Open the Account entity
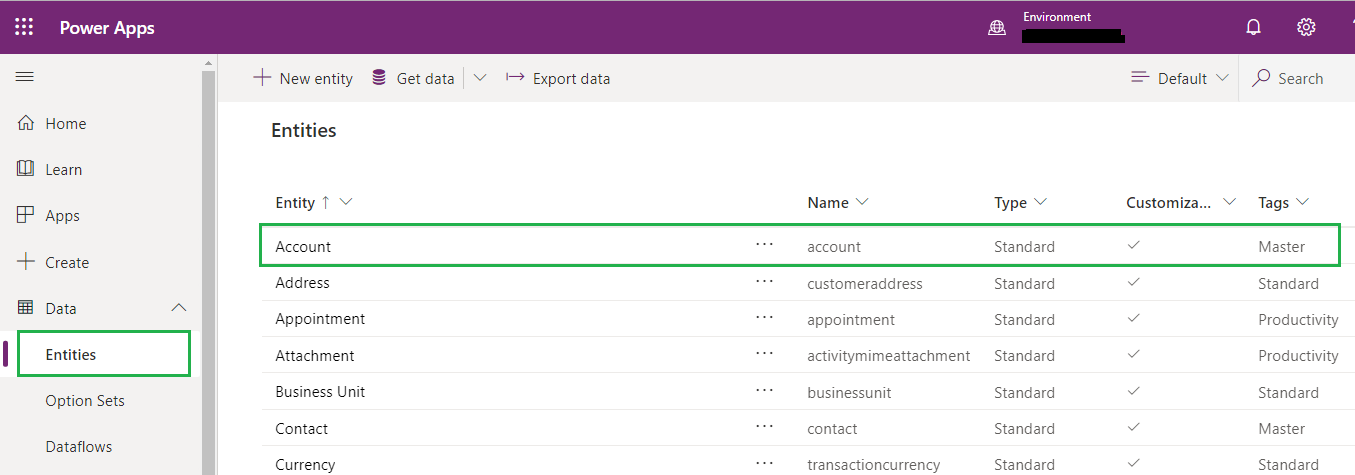This screenshot has width=1355, height=475. (303, 247)
